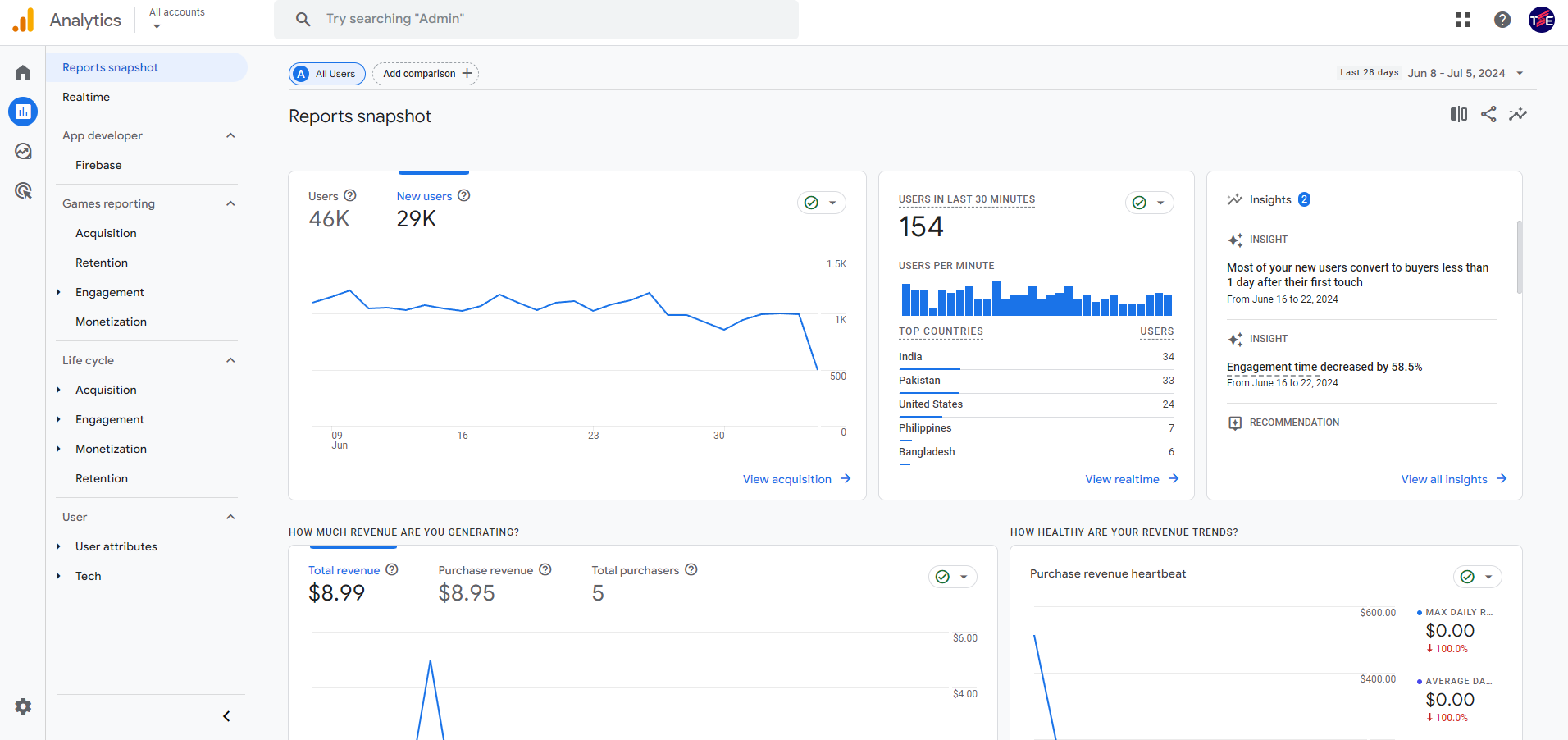Expand User attributes item
Screen dimensions: 1568x740
59,546
